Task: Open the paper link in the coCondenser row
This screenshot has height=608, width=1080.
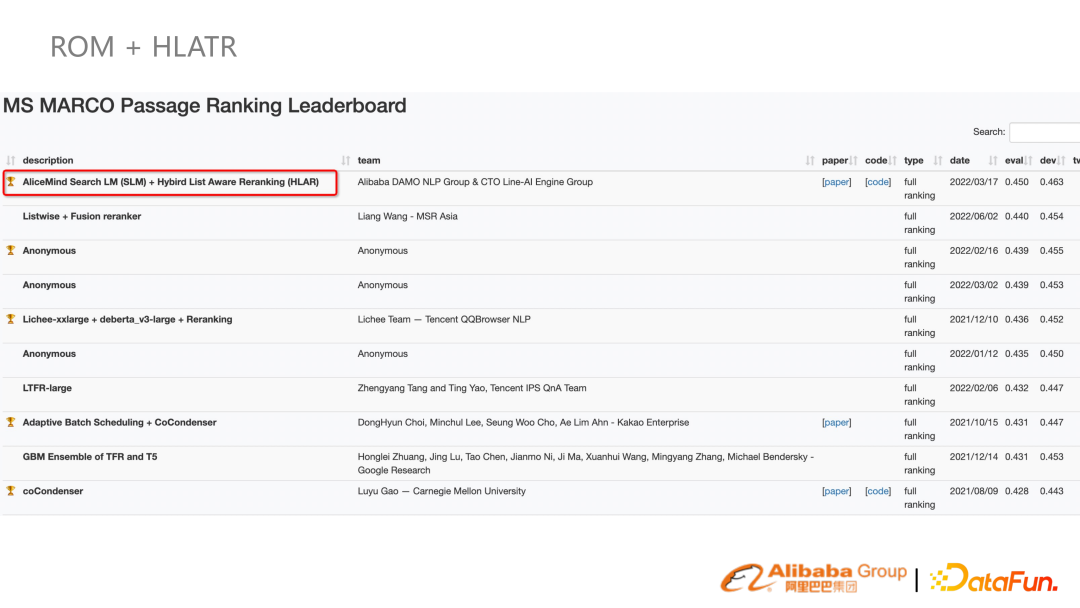Action: pyautogui.click(x=836, y=492)
